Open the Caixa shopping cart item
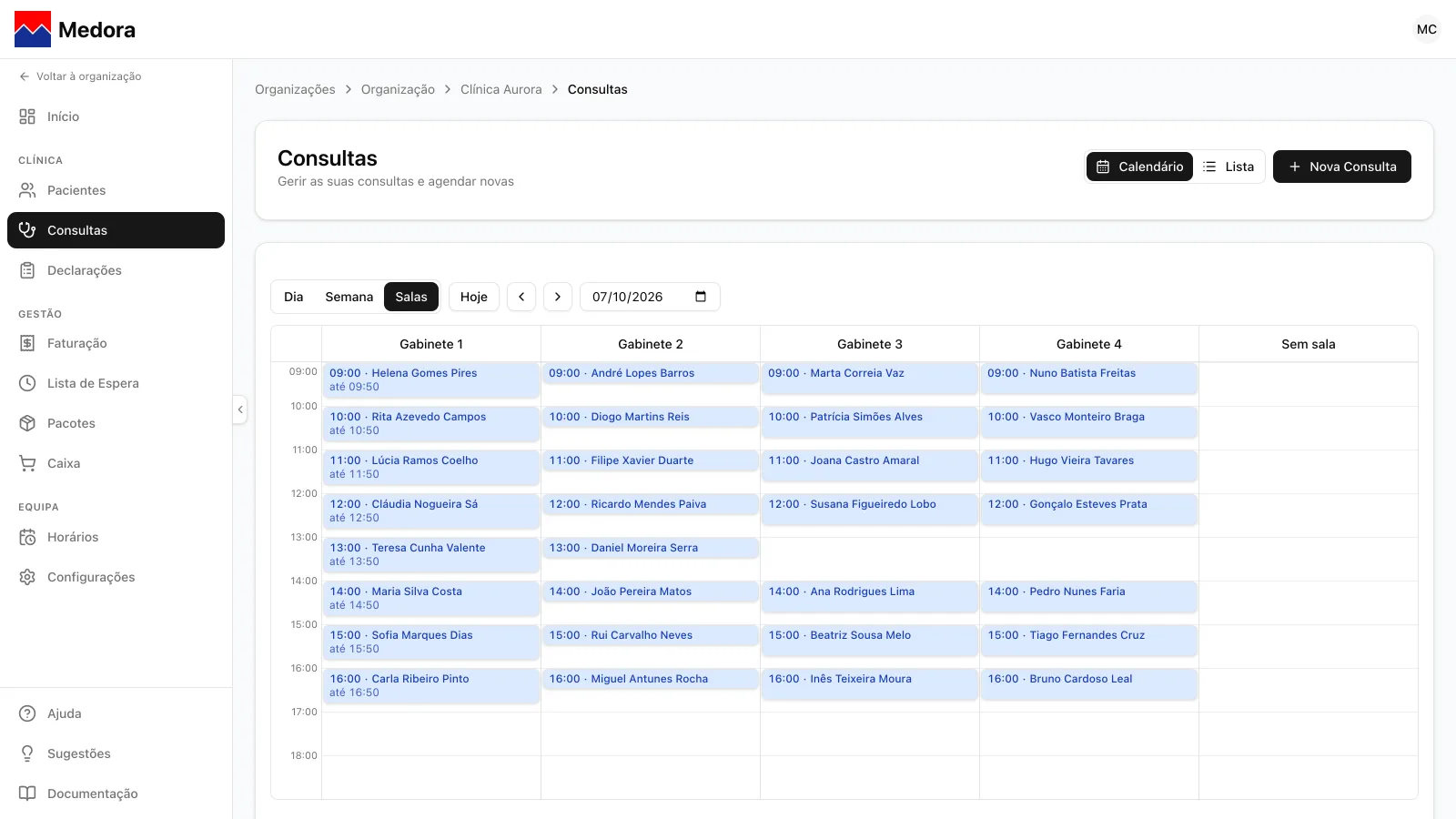The width and height of the screenshot is (1456, 819). [116, 463]
